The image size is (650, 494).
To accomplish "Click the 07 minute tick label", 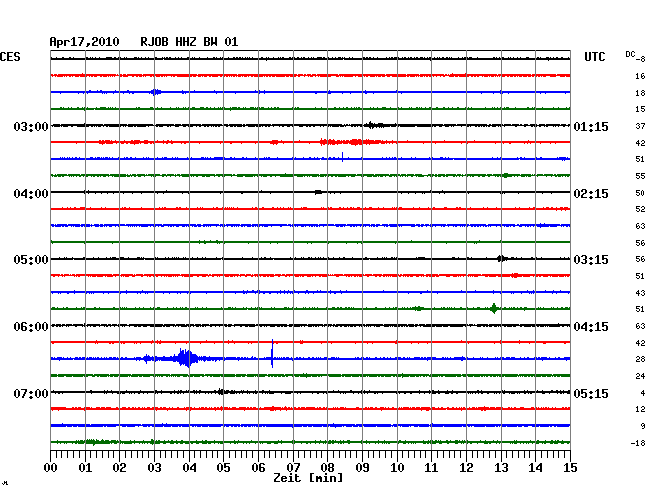I will [293, 468].
